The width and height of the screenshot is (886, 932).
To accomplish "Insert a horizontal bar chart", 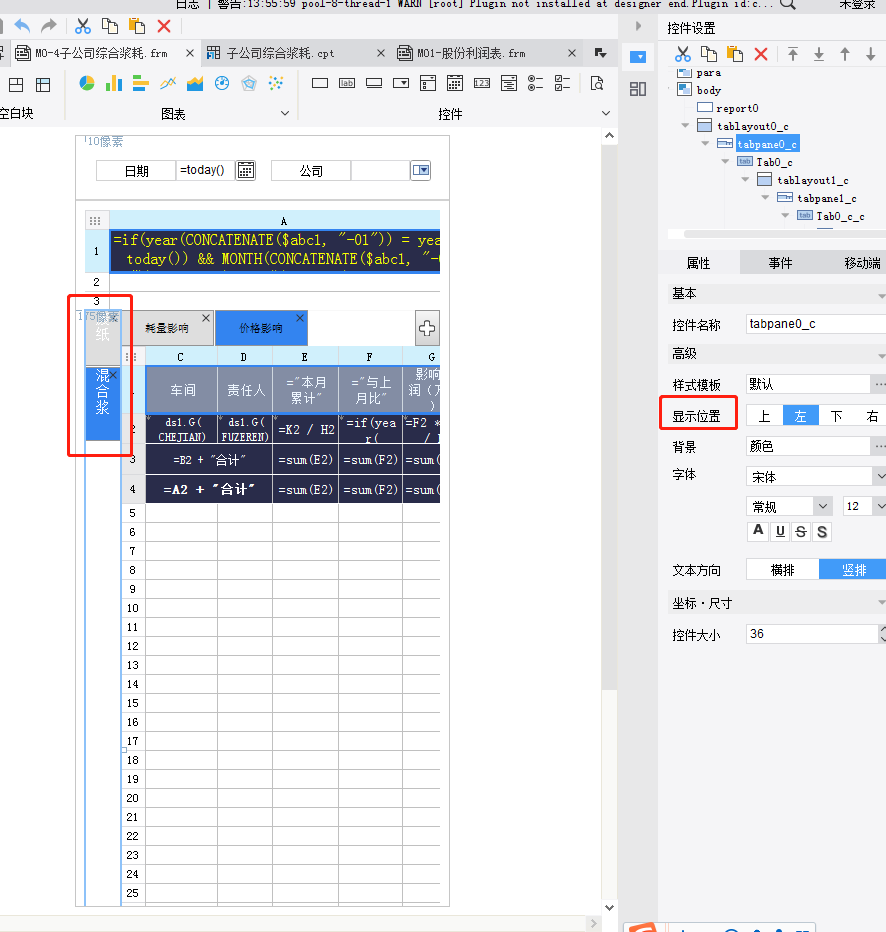I will point(140,83).
